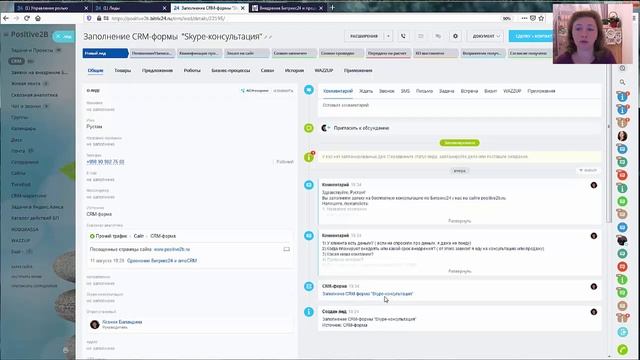Click Пригласить к обсуждению
This screenshot has height=360, width=640.
[x=361, y=128]
